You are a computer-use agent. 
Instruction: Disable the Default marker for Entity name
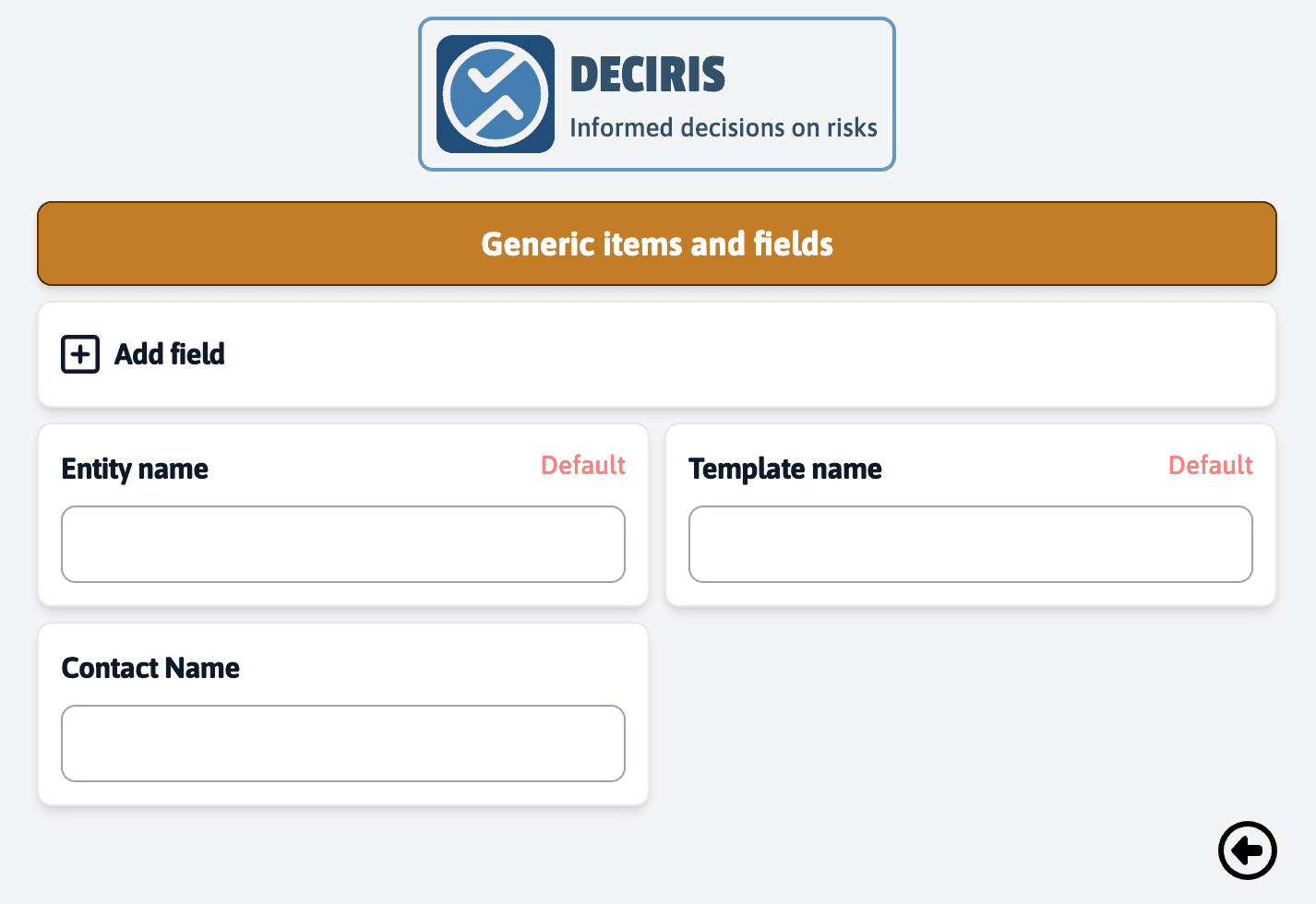click(x=582, y=465)
